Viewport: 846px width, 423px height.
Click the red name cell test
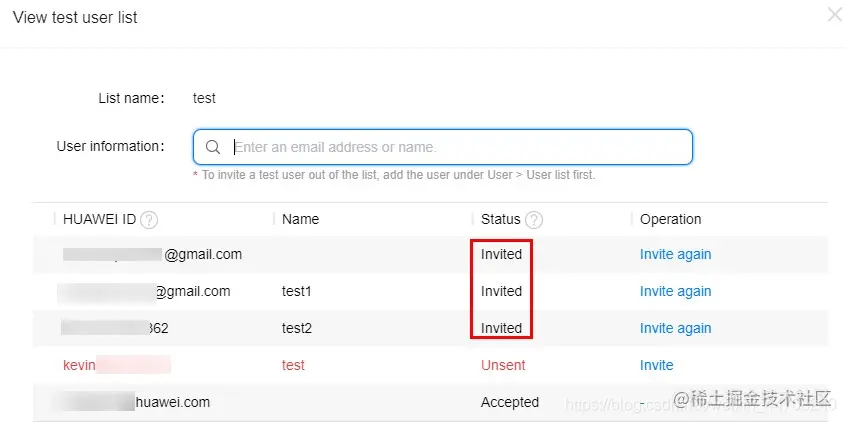(x=293, y=365)
